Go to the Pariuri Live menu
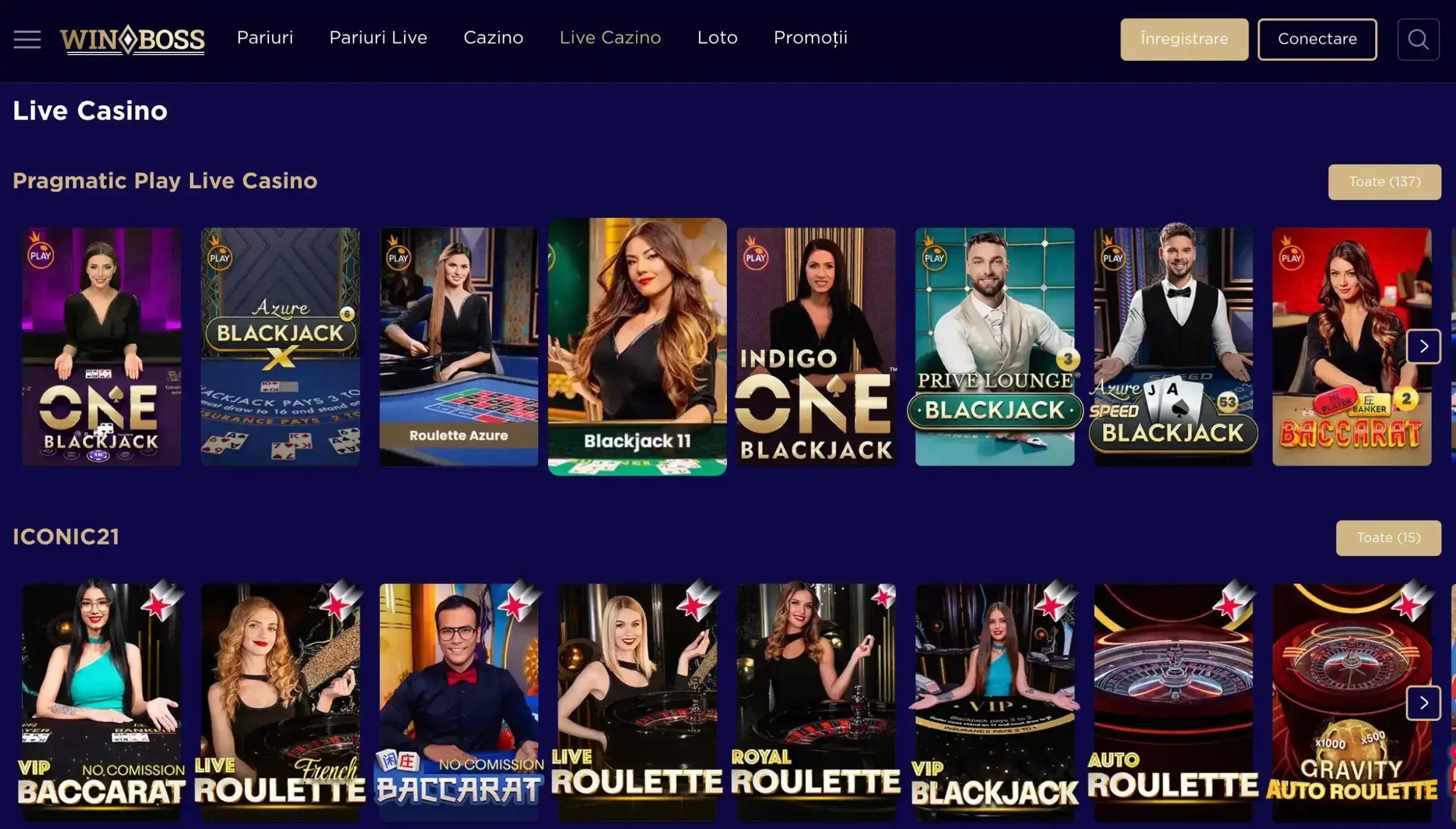The image size is (1456, 829). [x=378, y=38]
